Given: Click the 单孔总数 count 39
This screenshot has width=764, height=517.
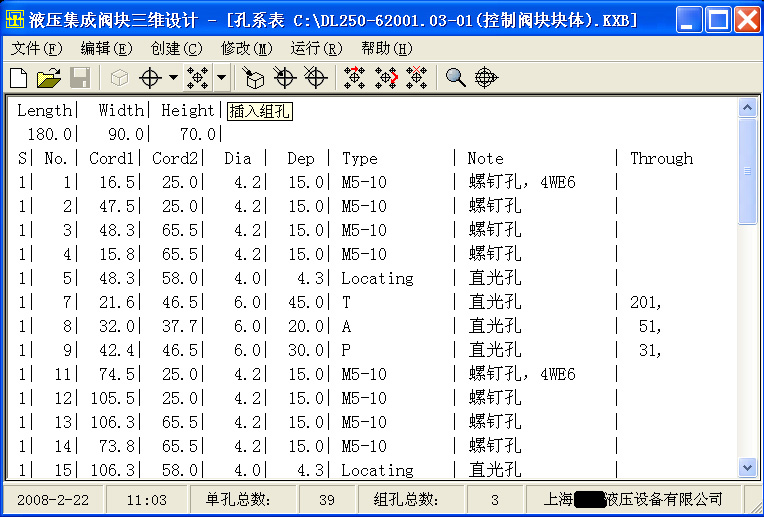Looking at the screenshot, I should coord(326,500).
